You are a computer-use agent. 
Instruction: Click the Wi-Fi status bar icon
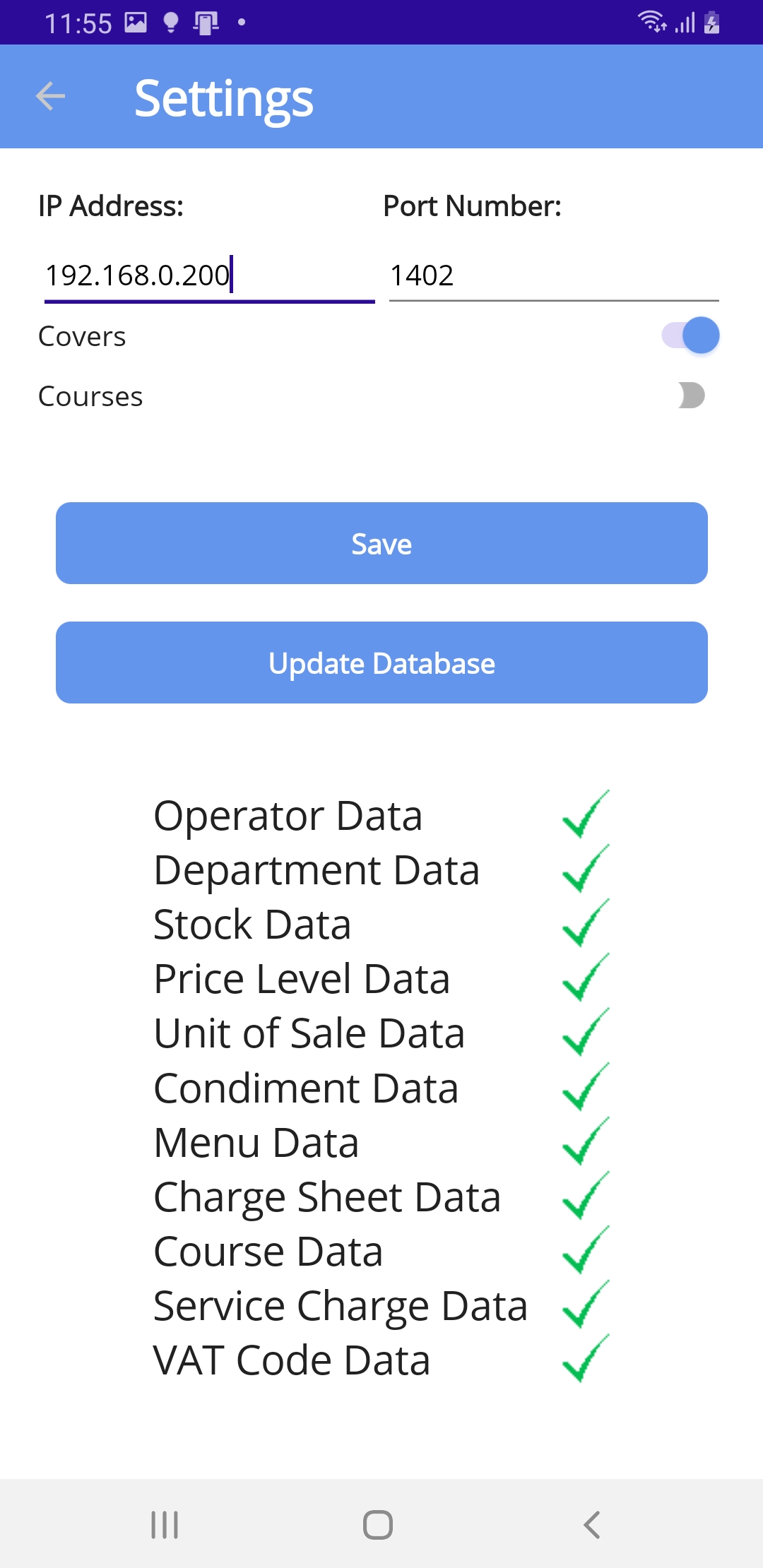coord(651,22)
